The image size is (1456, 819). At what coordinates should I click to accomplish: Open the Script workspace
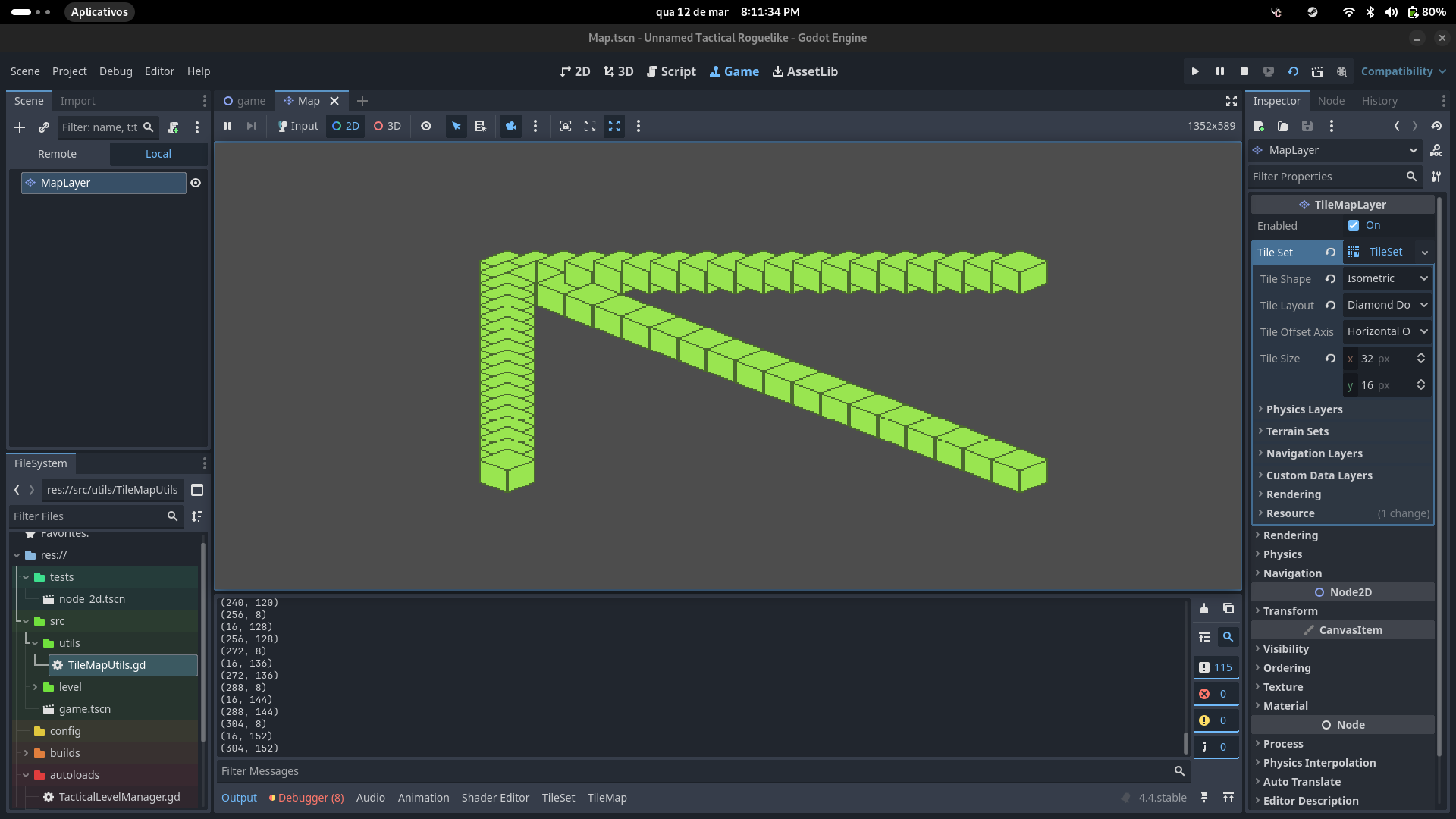(671, 71)
